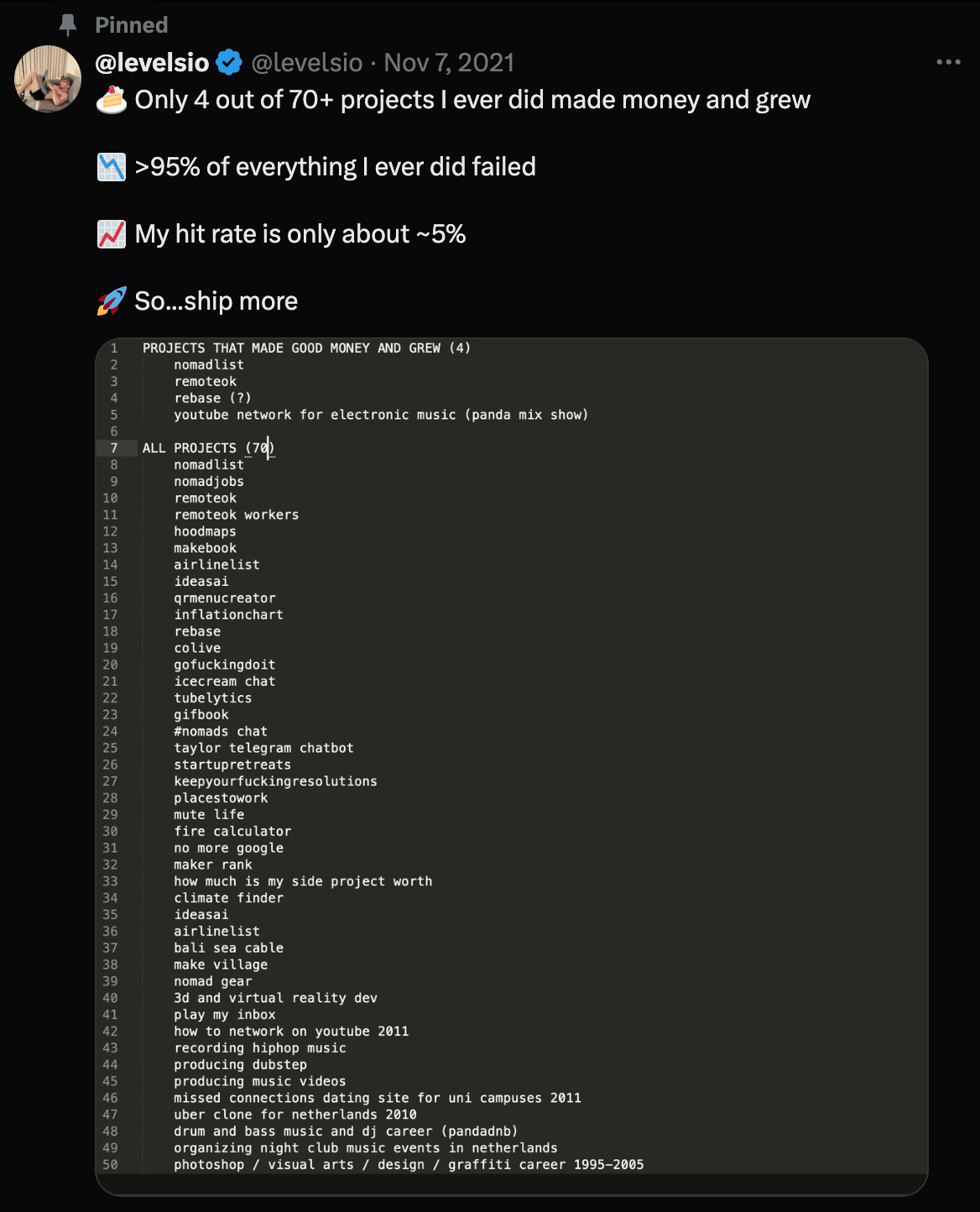Open the attached project list image

pos(512,766)
